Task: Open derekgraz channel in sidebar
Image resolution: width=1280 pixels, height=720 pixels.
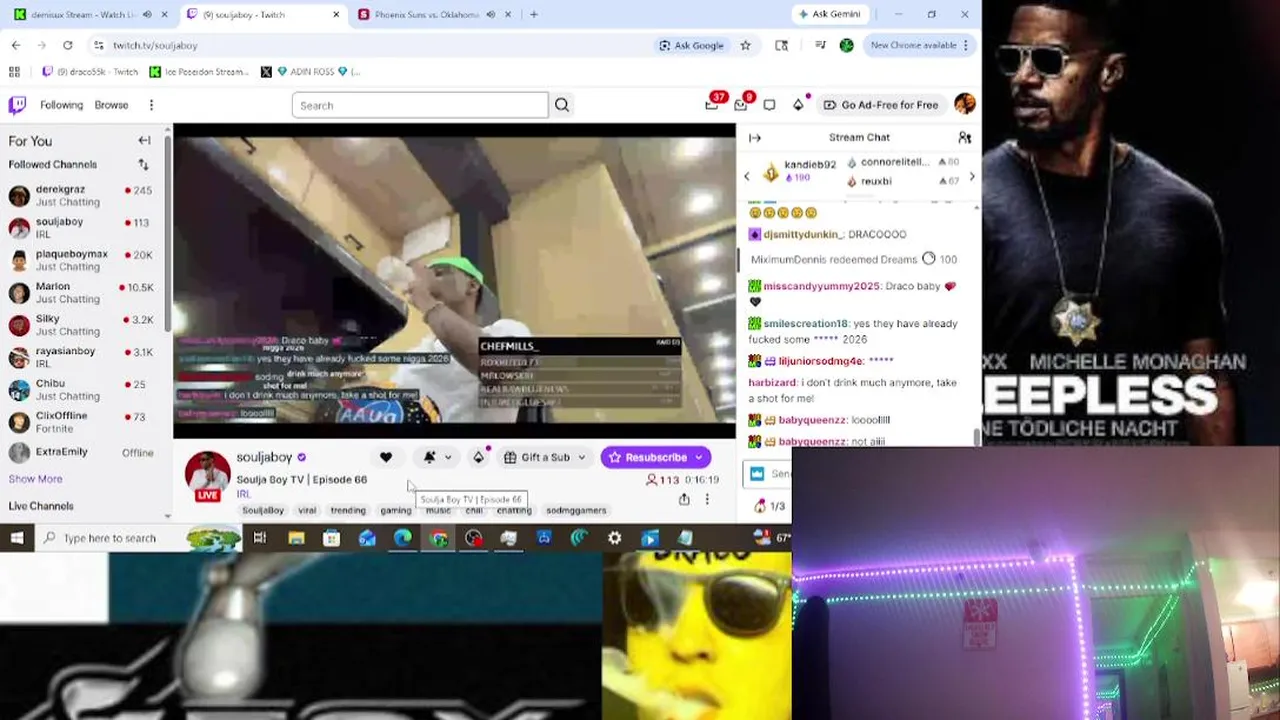Action: (84, 195)
